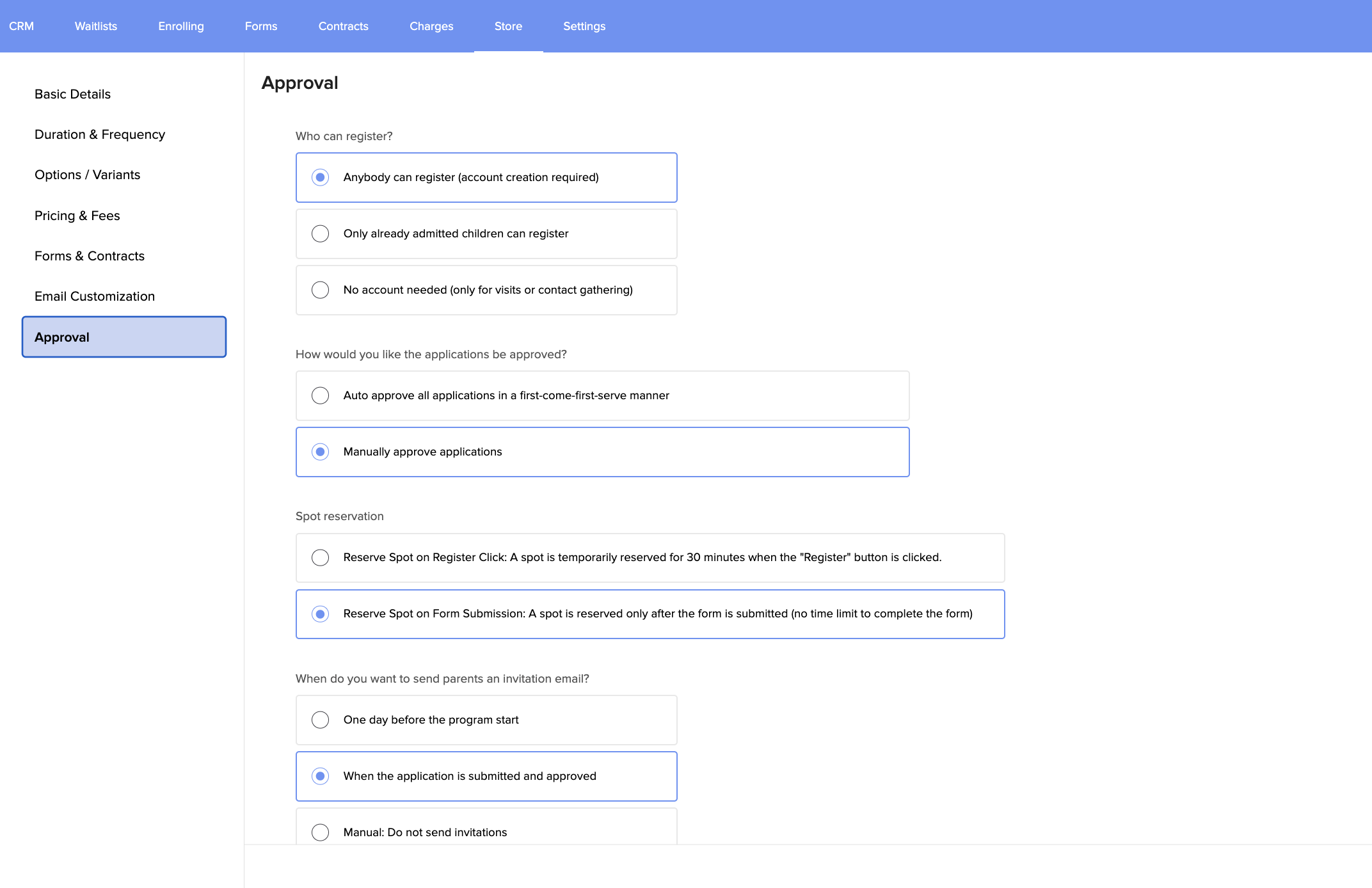Select 'When the application is submitted and approved'
The height and width of the screenshot is (888, 1372).
click(x=321, y=776)
